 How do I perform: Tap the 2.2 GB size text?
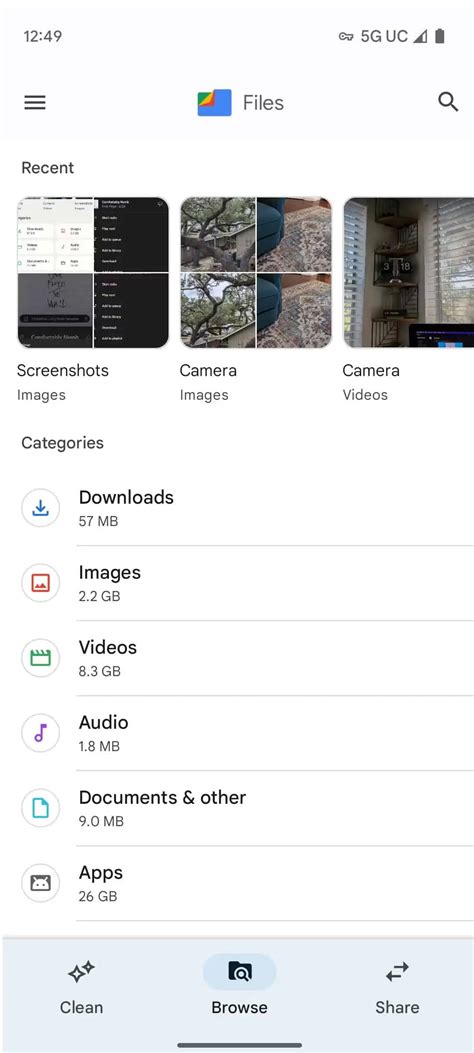click(99, 596)
